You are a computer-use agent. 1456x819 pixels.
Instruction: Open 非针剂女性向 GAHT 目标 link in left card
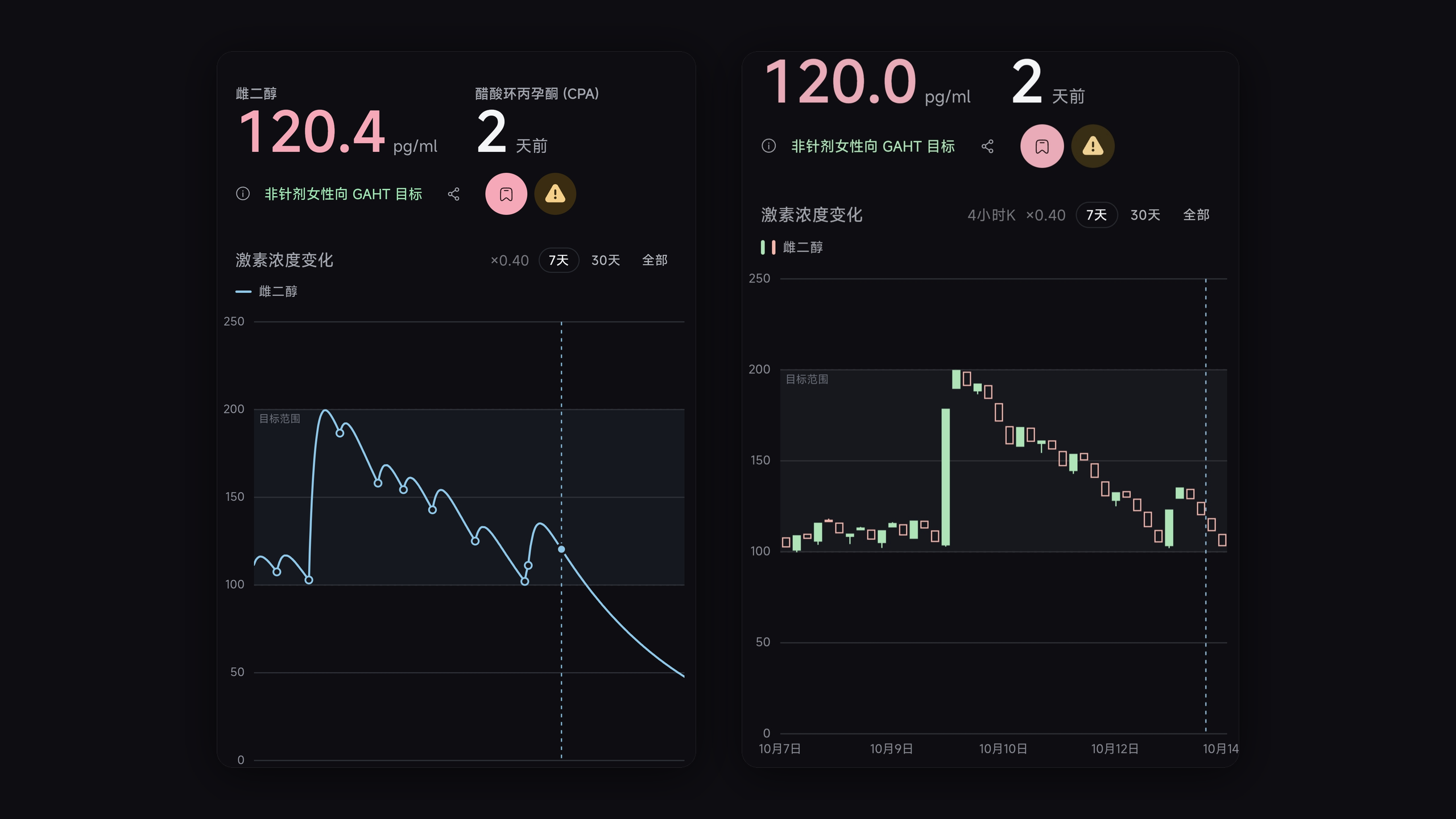pos(344,194)
